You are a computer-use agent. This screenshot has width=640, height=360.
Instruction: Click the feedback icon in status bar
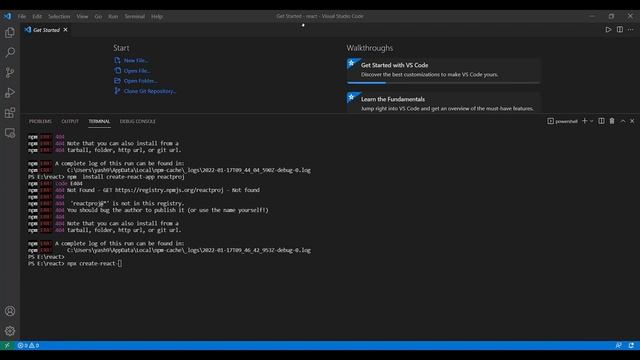(619, 345)
